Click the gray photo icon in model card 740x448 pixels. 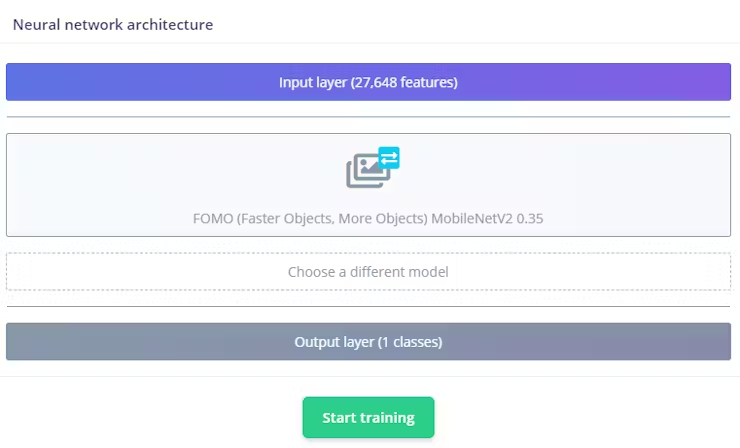368,171
